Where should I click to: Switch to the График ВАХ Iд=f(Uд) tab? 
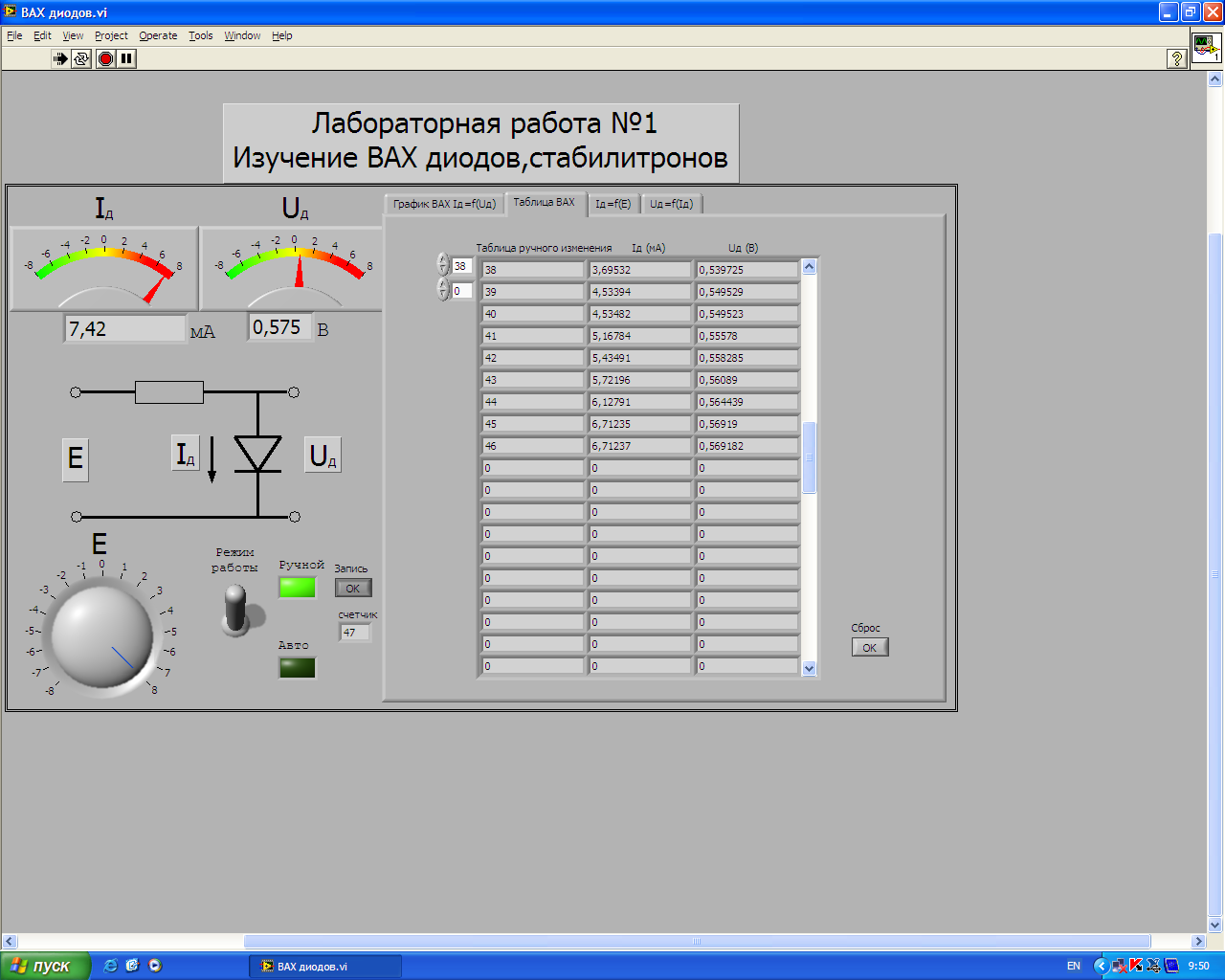pos(444,204)
